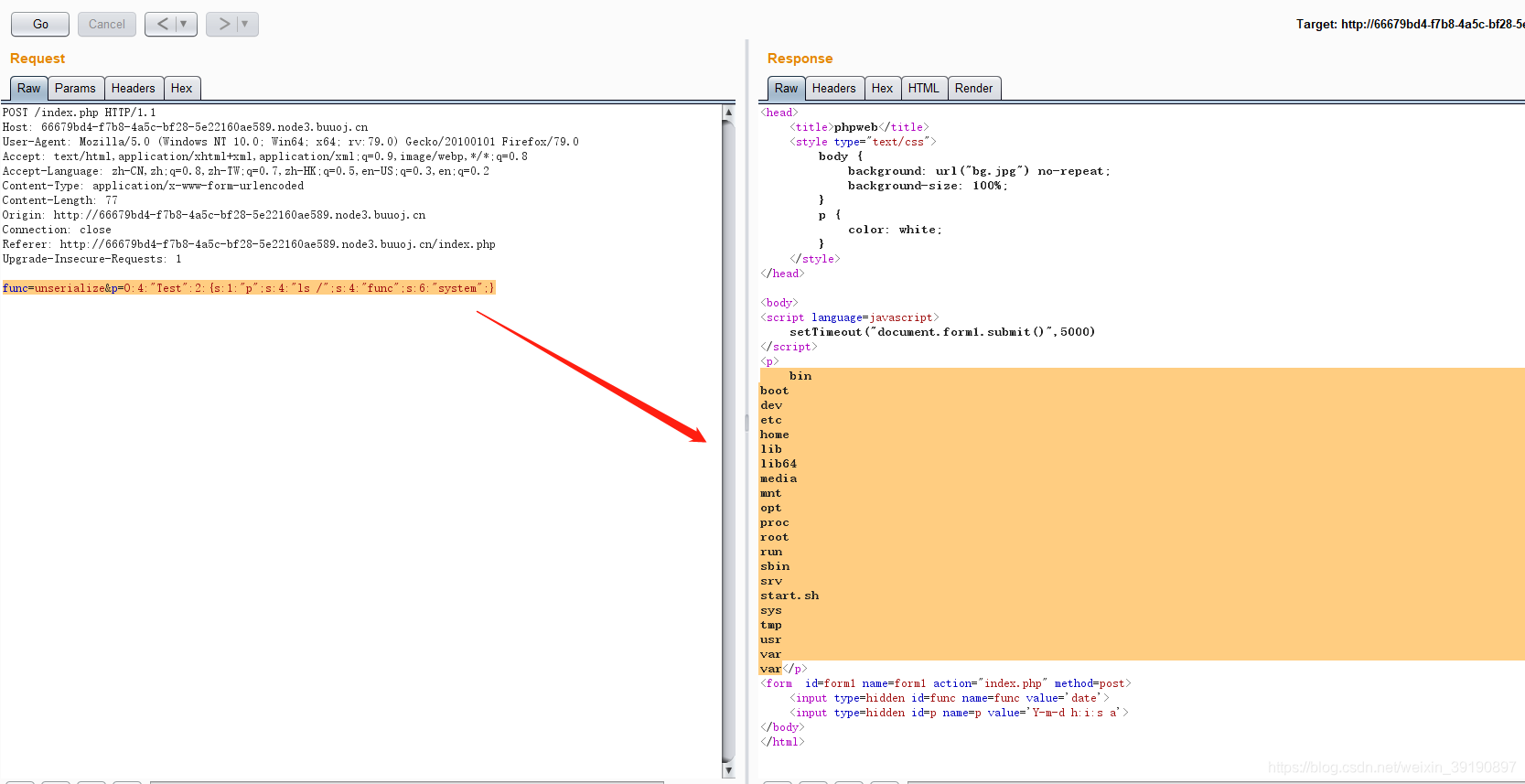
Task: Click the Content-Type header line
Action: (153, 186)
